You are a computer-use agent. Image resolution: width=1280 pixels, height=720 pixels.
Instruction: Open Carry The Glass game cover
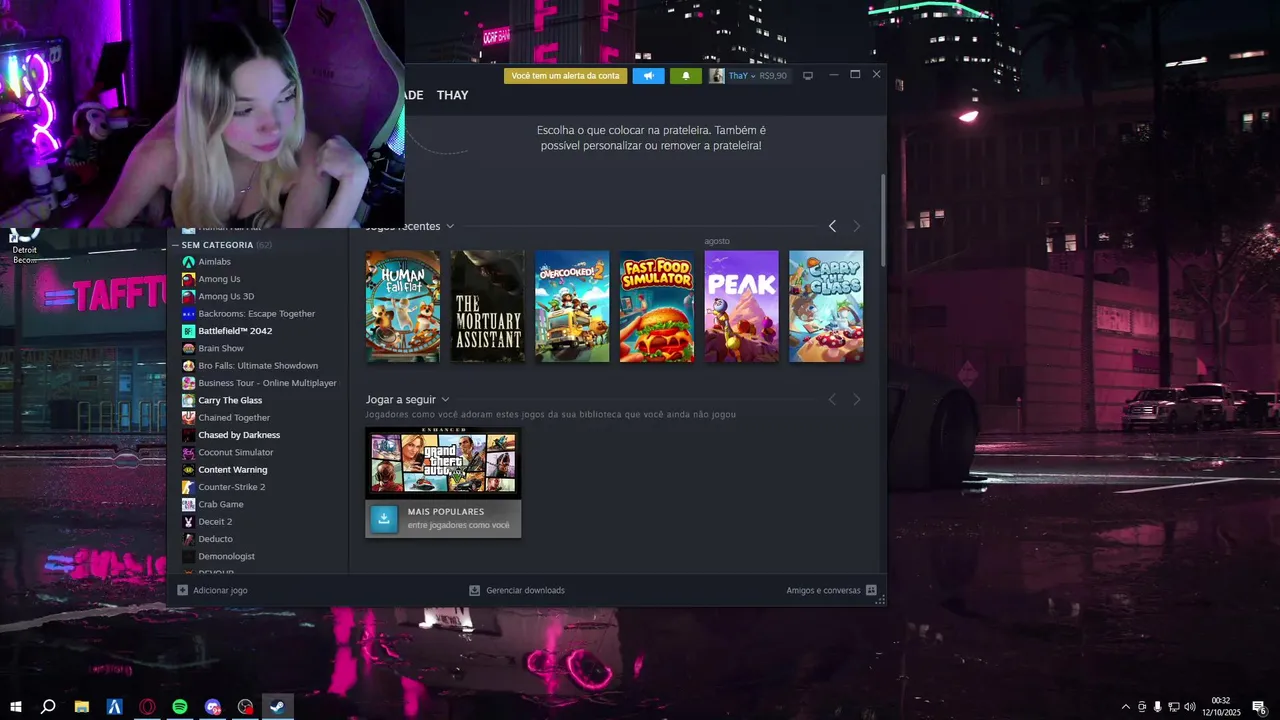[x=826, y=306]
